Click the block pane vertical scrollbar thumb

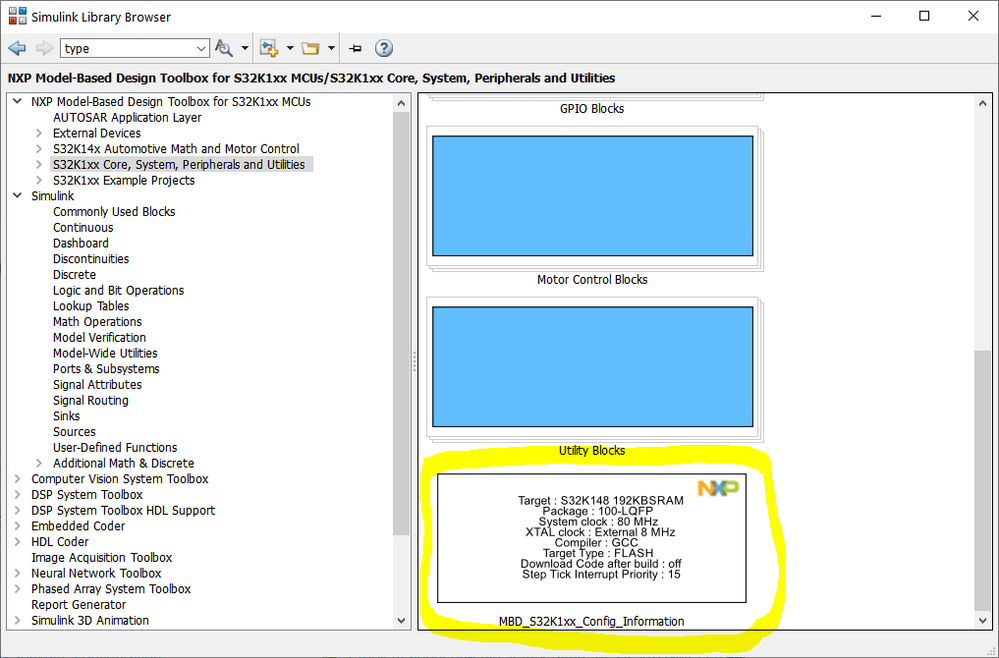(x=982, y=481)
